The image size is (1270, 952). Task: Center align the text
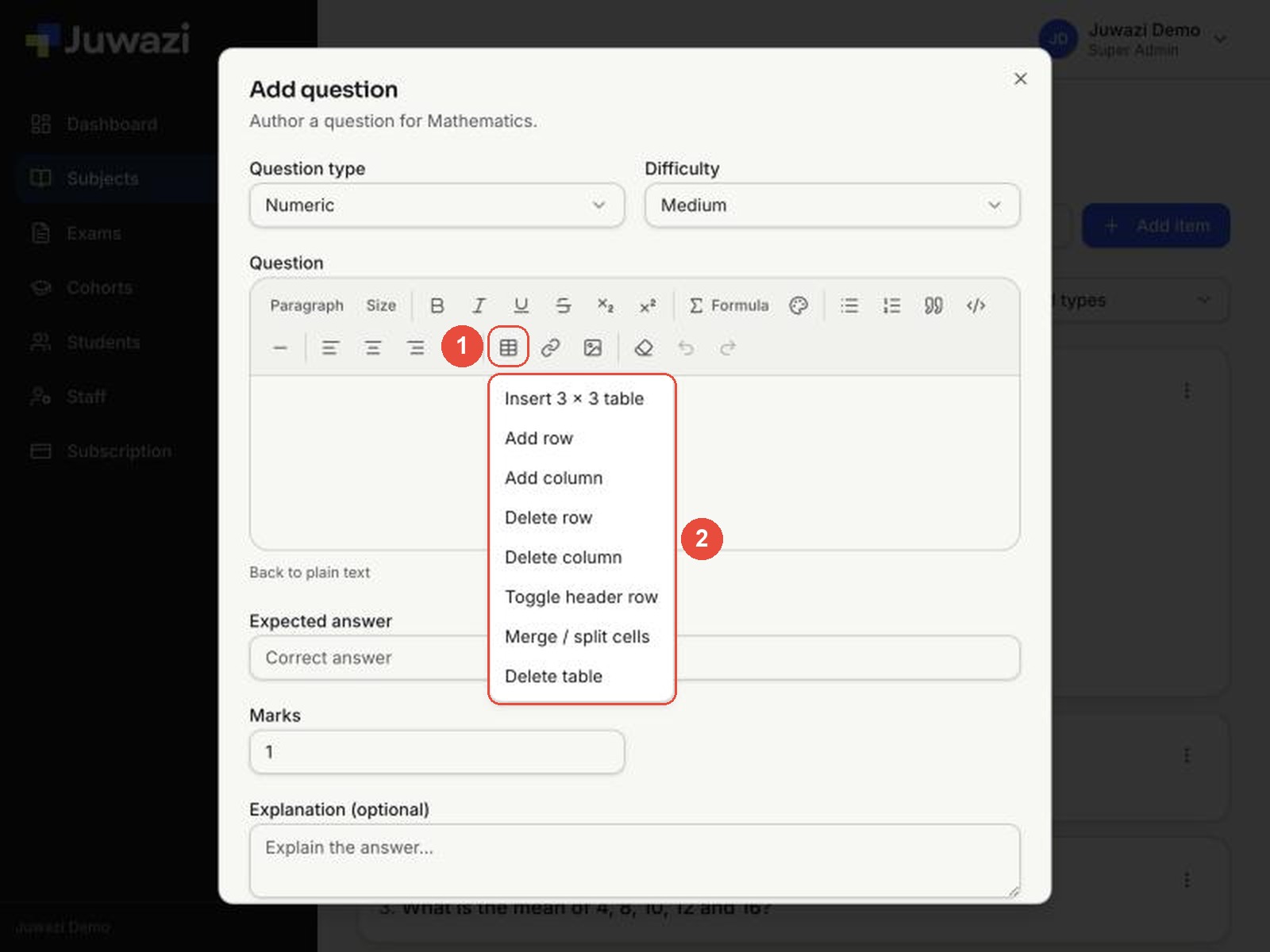[x=372, y=347]
